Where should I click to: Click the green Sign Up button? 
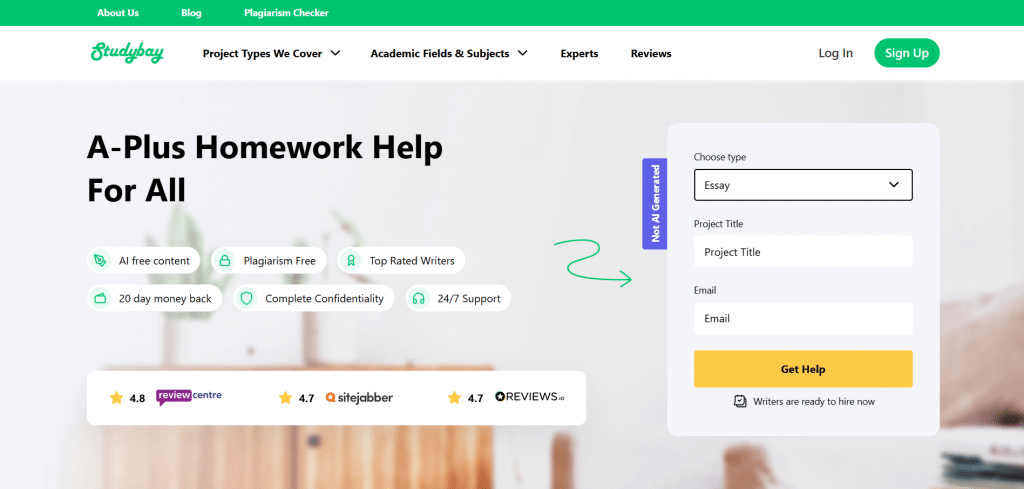tap(906, 53)
